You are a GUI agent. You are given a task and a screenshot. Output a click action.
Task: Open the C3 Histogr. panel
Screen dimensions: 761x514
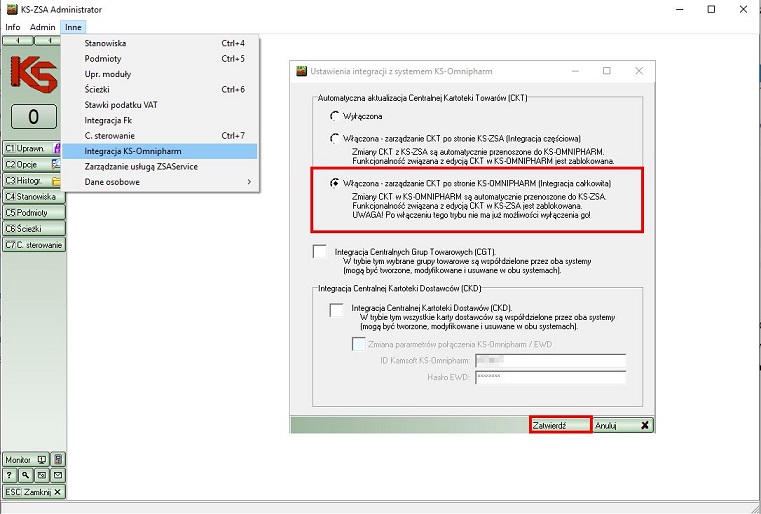point(32,181)
